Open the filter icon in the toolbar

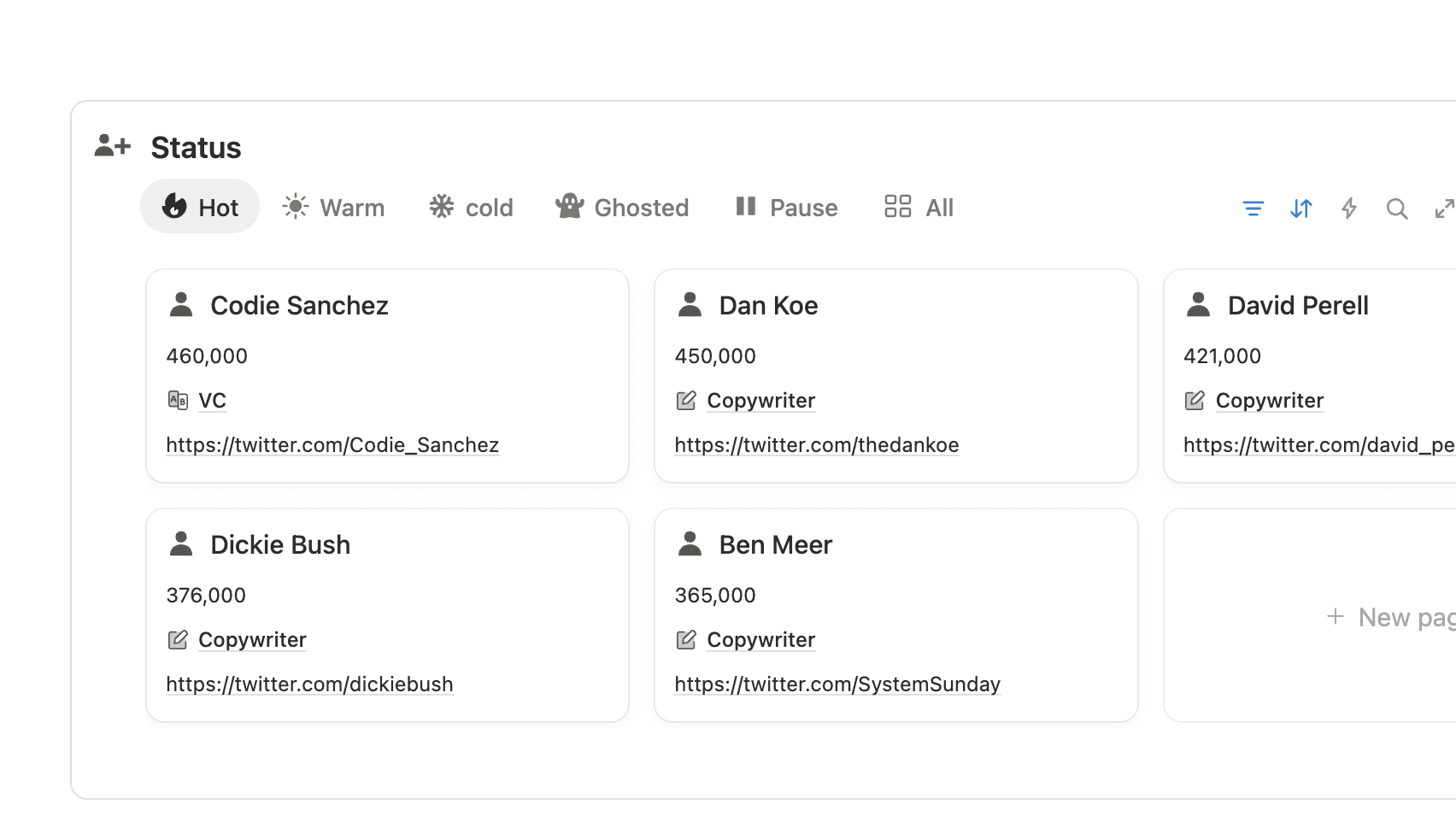click(x=1253, y=208)
